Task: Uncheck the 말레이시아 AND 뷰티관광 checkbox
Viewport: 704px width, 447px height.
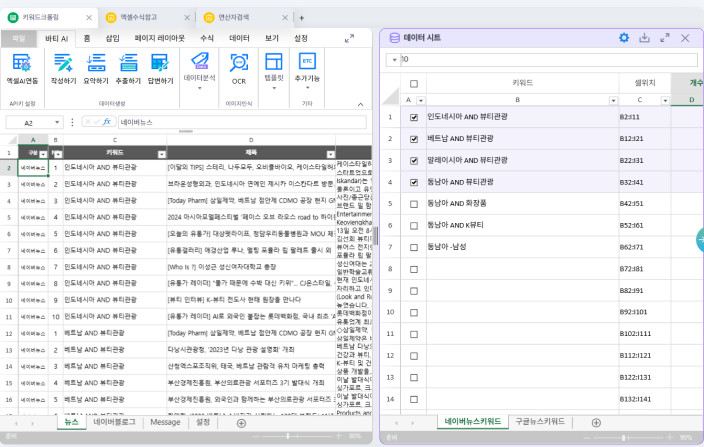Action: point(414,161)
